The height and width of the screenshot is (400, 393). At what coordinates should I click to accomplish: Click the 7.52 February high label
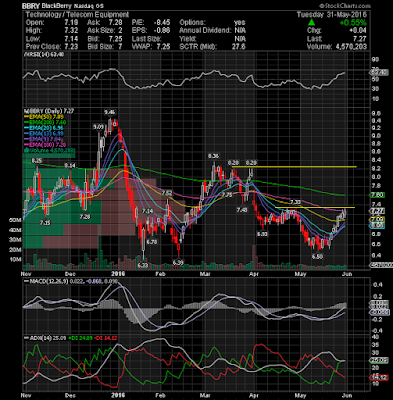point(167,193)
